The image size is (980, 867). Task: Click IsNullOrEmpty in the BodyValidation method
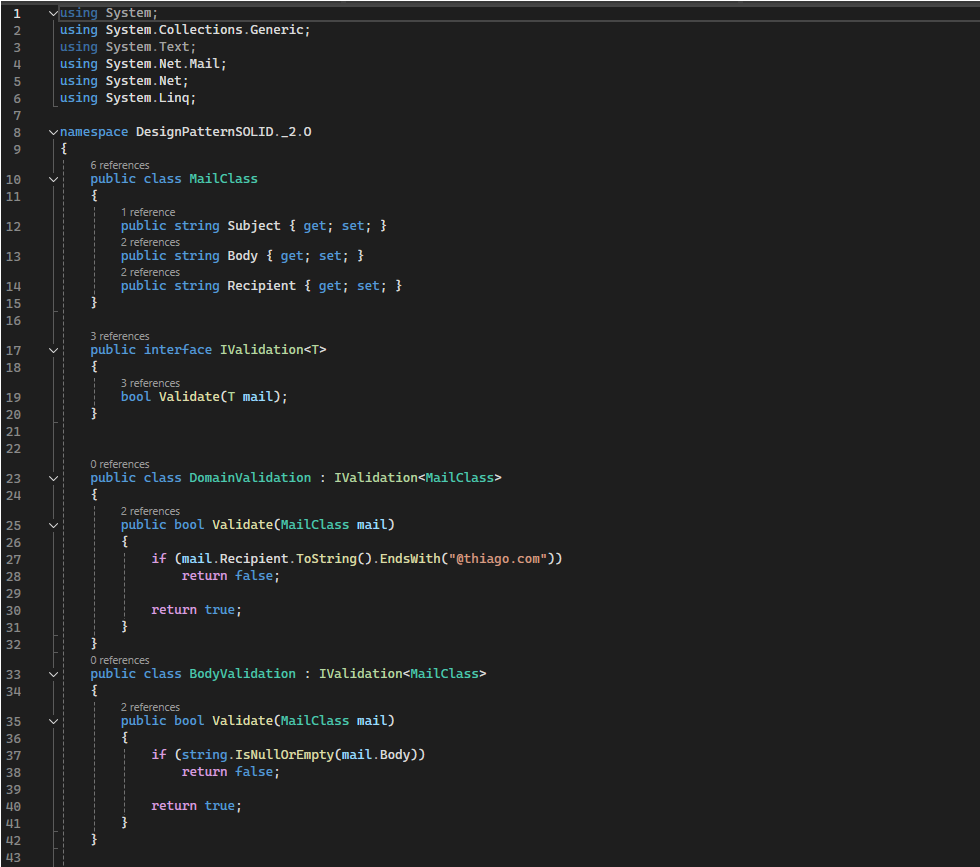[x=284, y=754]
